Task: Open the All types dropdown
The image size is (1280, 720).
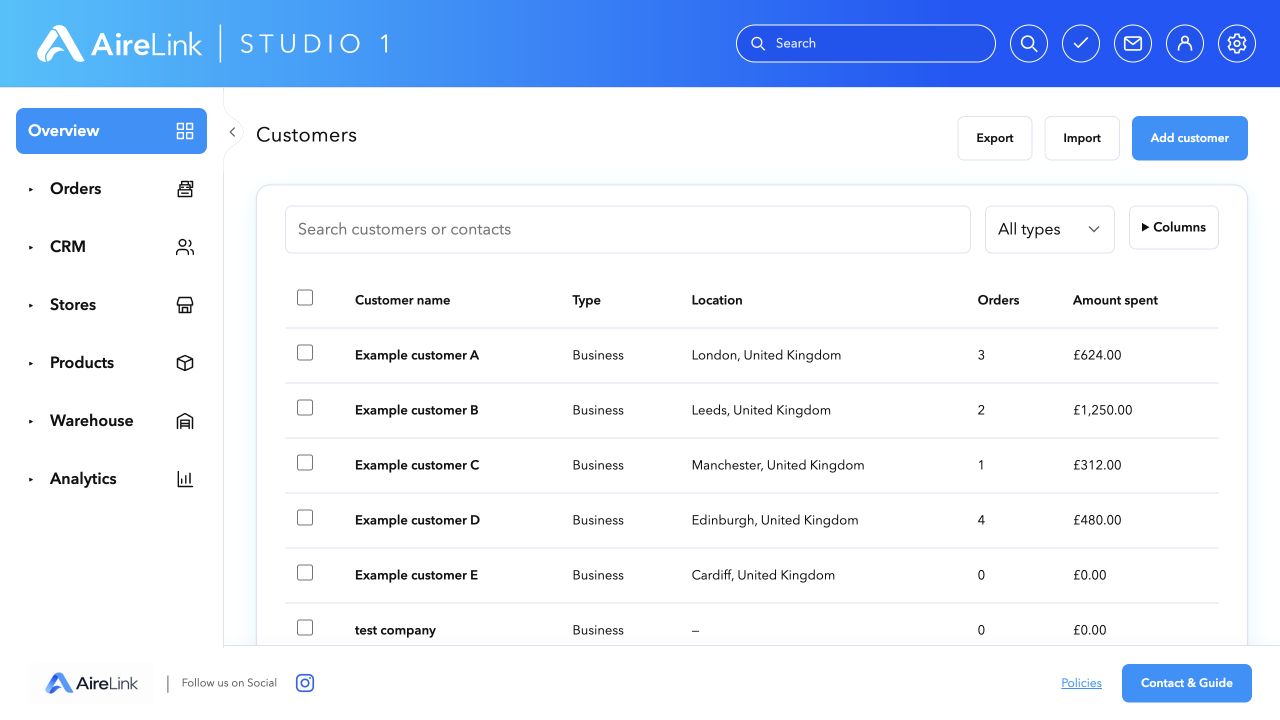Action: pyautogui.click(x=1050, y=230)
